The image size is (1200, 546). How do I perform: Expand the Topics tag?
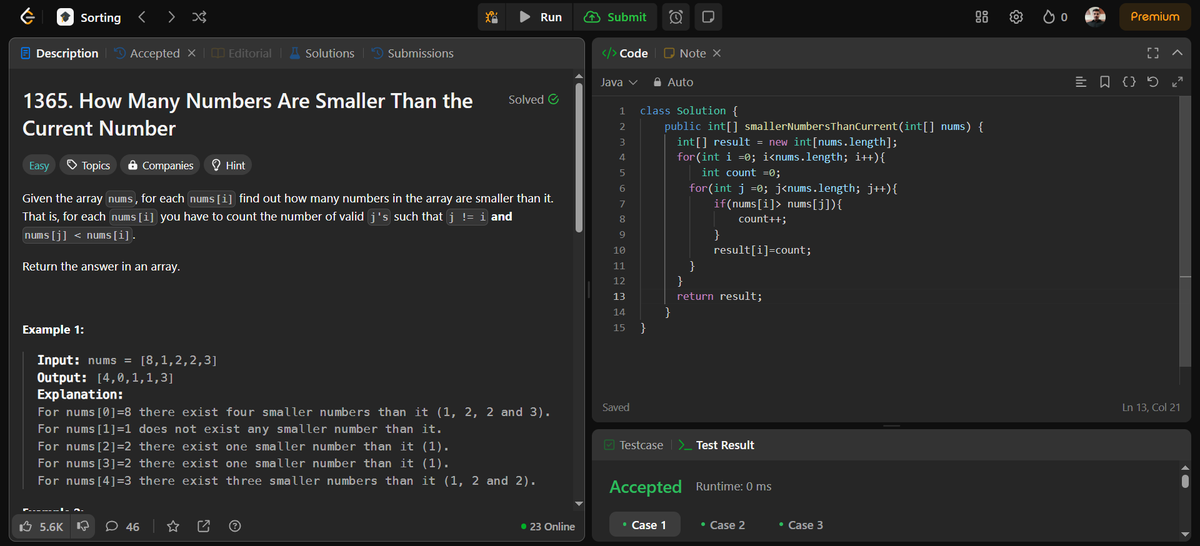(89, 165)
